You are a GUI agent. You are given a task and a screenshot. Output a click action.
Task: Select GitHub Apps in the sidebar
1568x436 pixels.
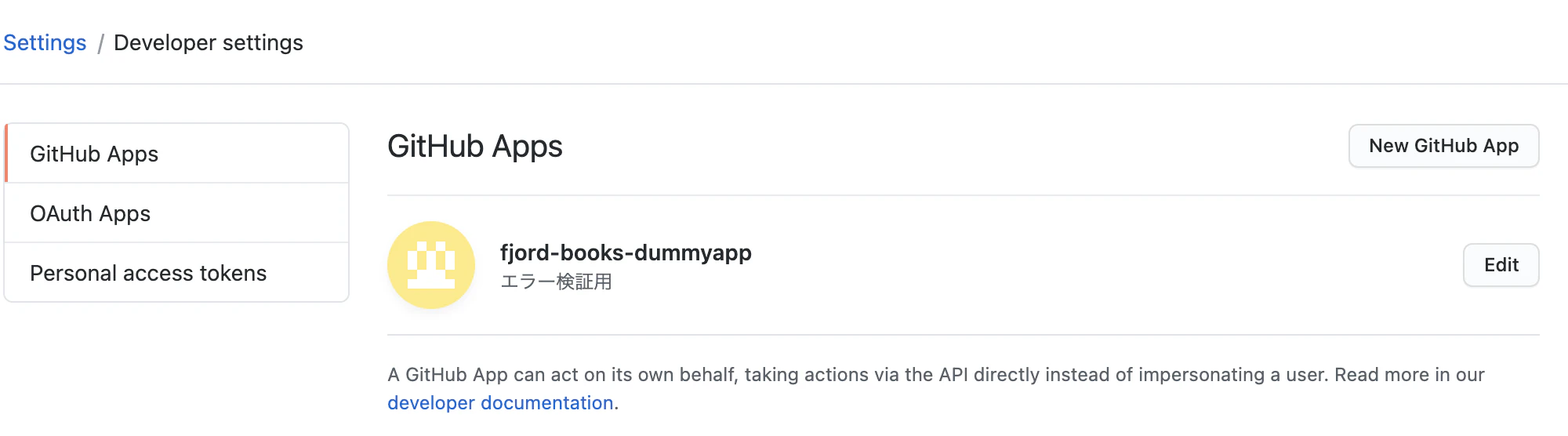[x=176, y=154]
